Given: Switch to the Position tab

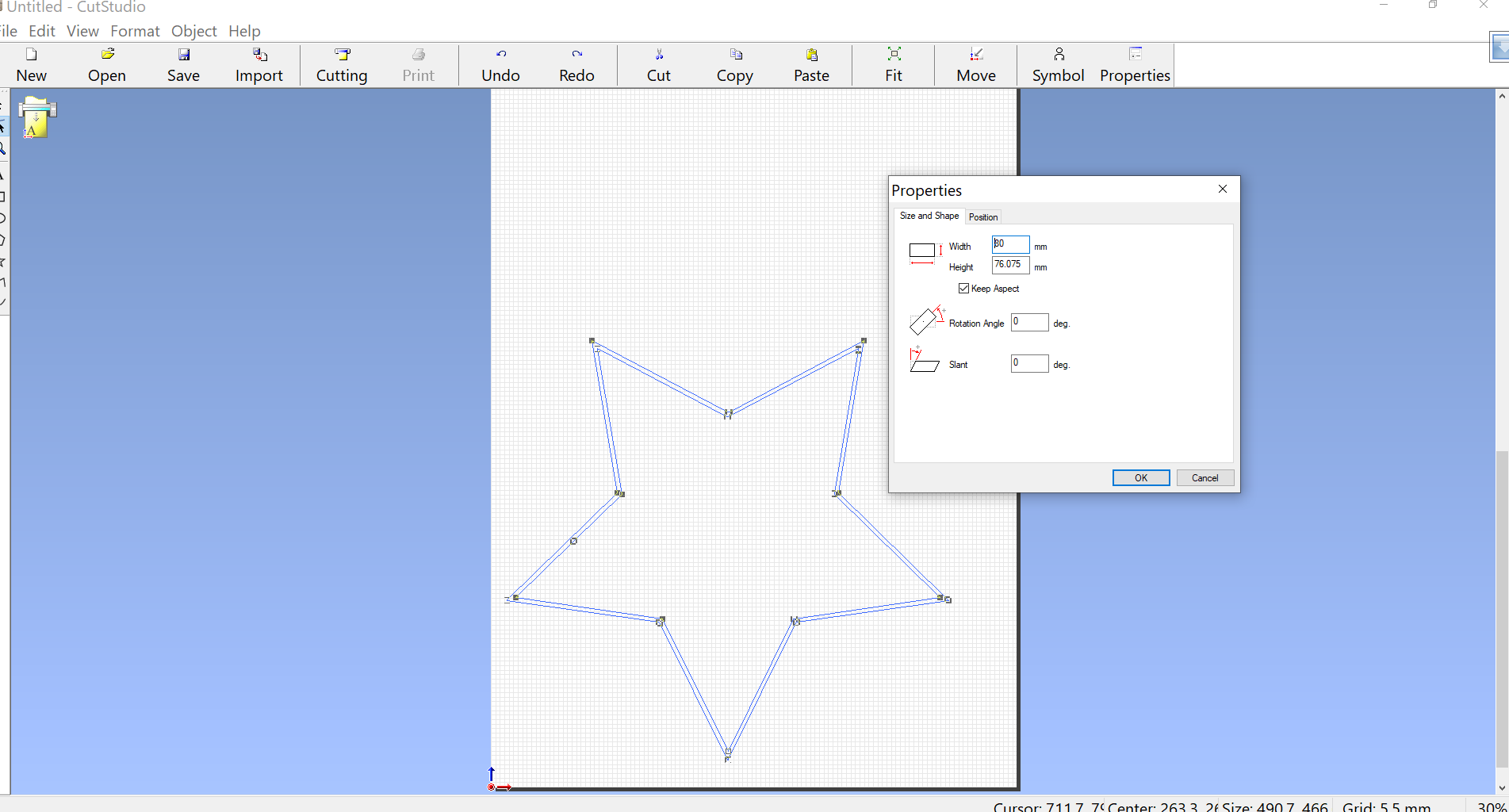Looking at the screenshot, I should coord(983,217).
